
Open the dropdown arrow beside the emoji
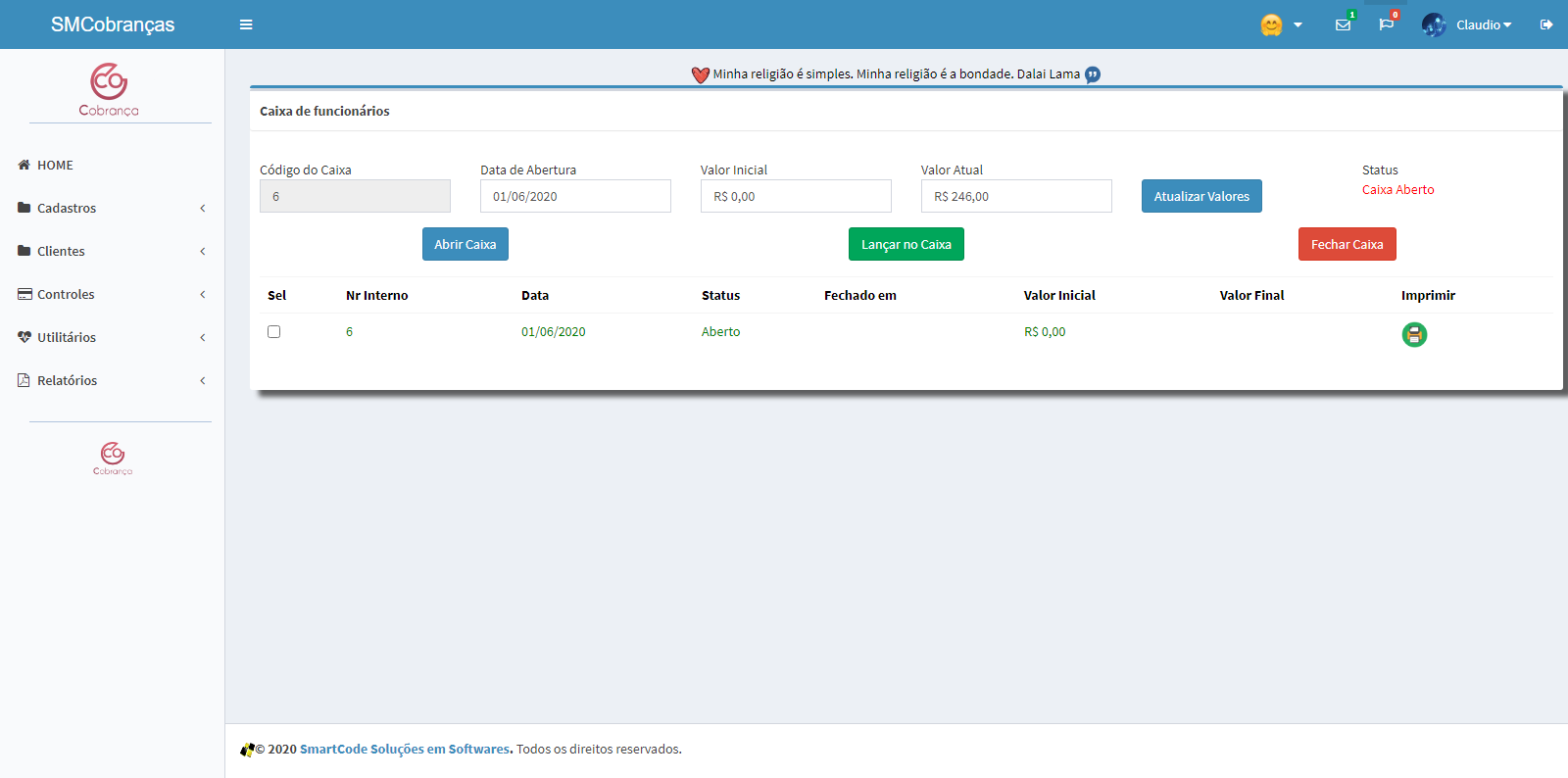click(1298, 24)
